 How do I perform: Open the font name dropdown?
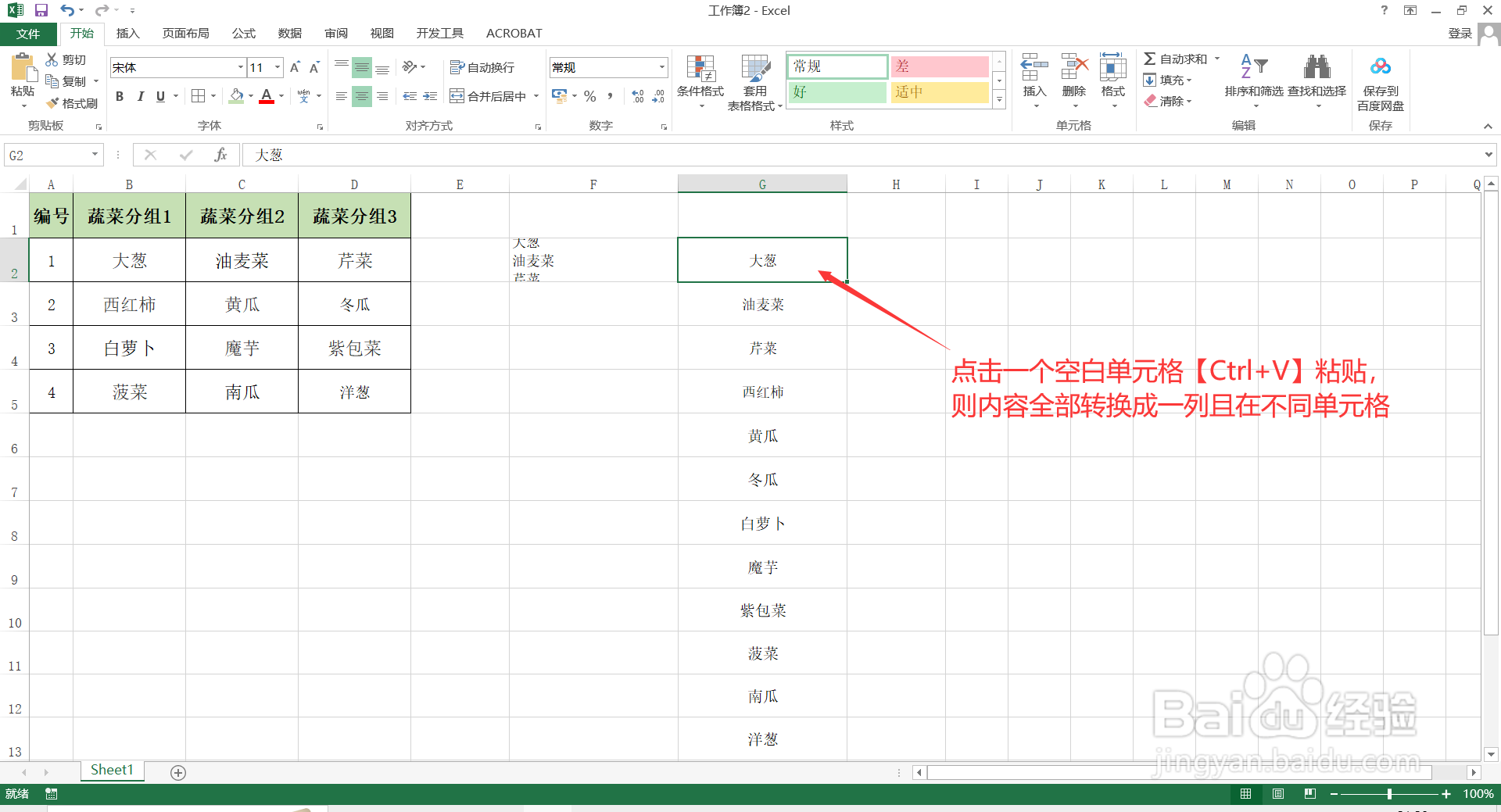click(240, 67)
